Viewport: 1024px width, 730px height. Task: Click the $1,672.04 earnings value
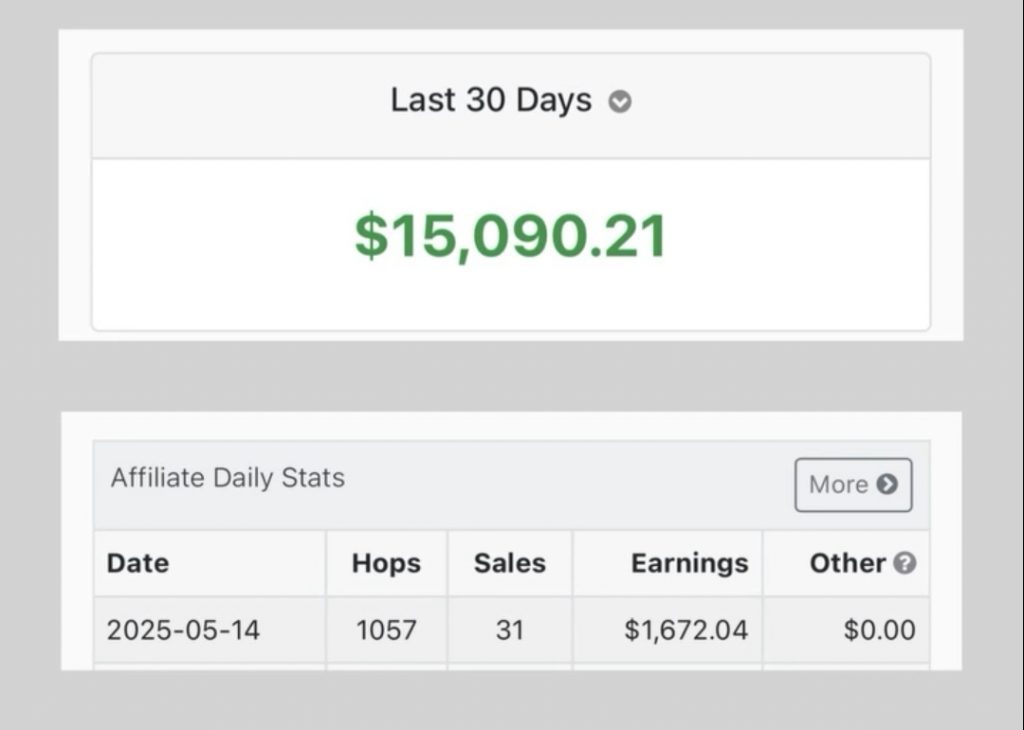tap(686, 630)
